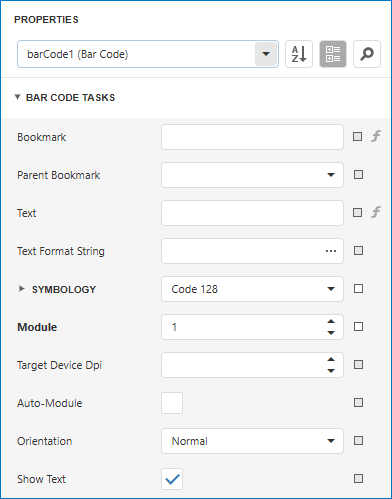Open the Orientation Normal dropdown
Image resolution: width=392 pixels, height=499 pixels.
tap(252, 441)
